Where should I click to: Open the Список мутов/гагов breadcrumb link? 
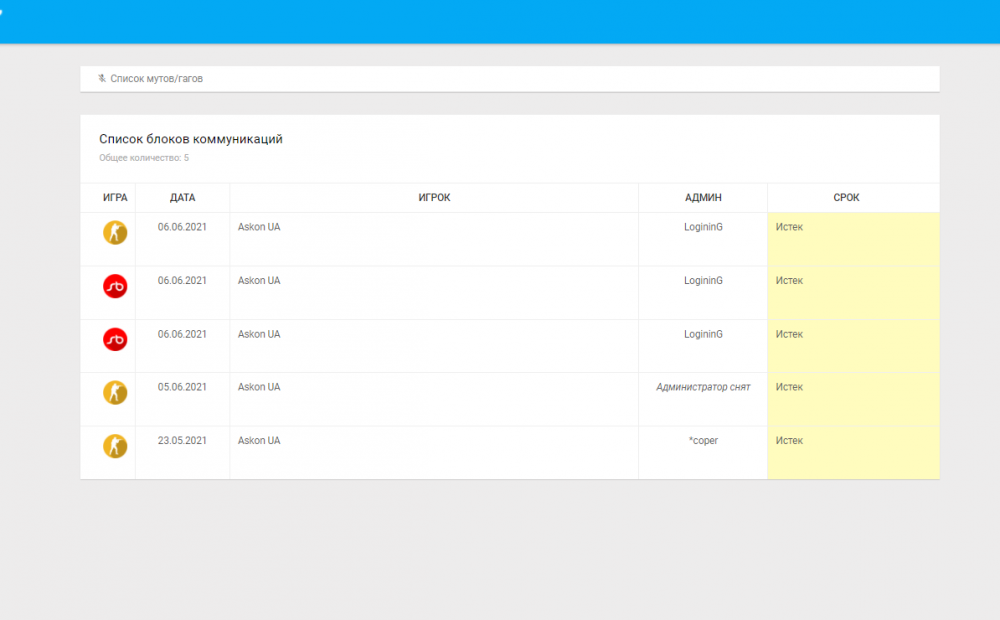(x=156, y=78)
